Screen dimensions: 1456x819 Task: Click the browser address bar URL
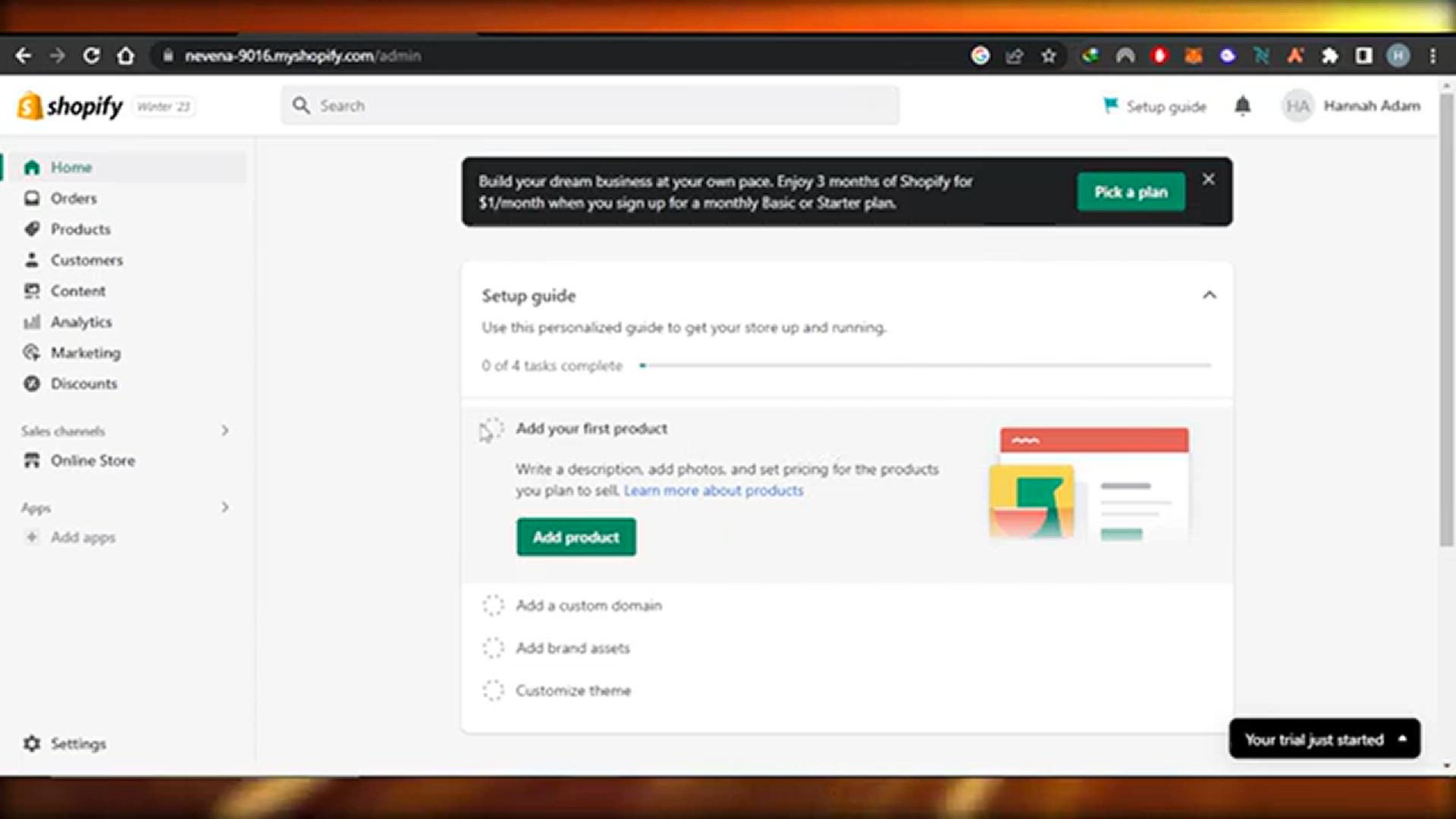[303, 55]
